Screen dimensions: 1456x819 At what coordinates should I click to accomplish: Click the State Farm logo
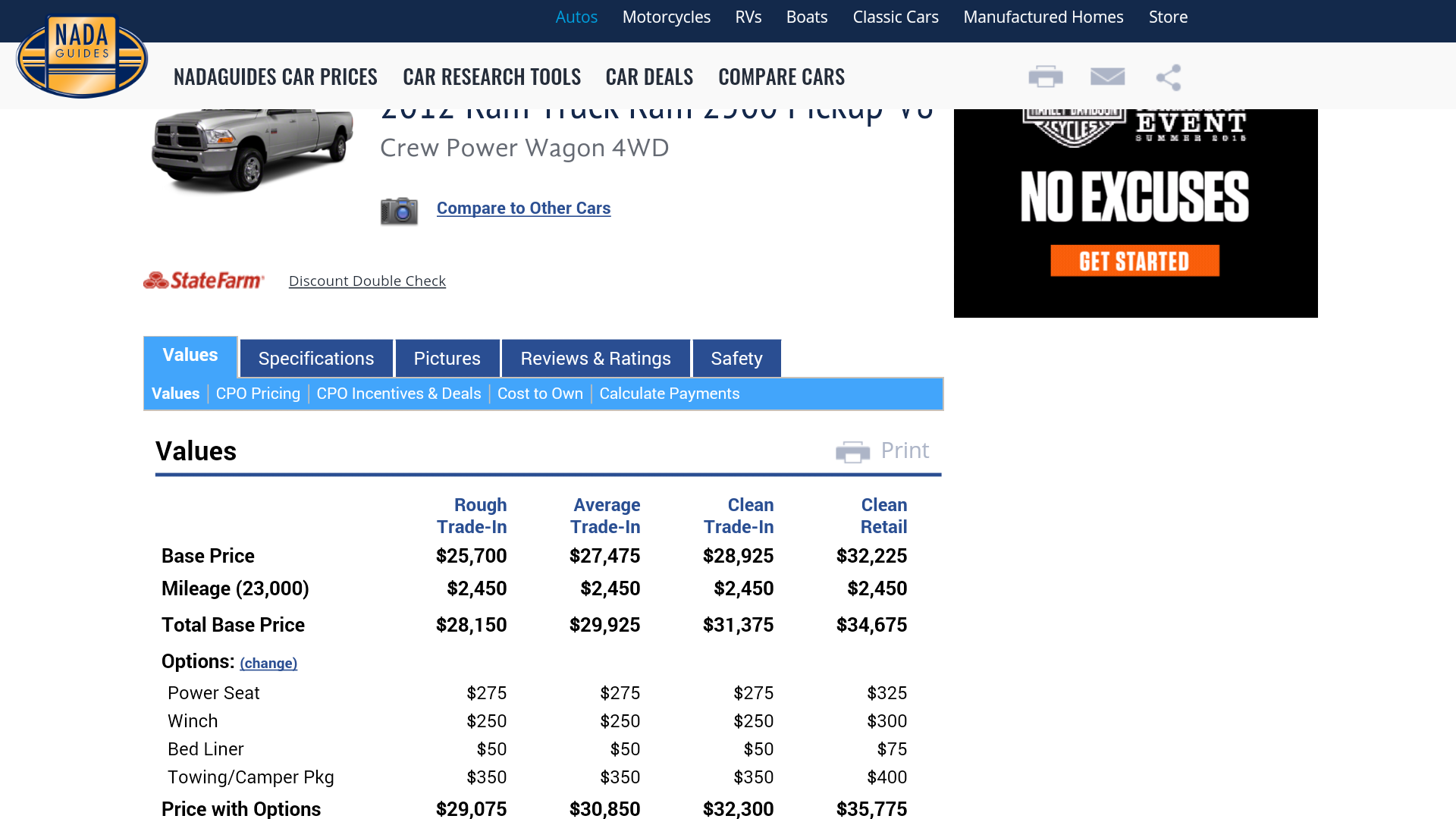pos(204,281)
